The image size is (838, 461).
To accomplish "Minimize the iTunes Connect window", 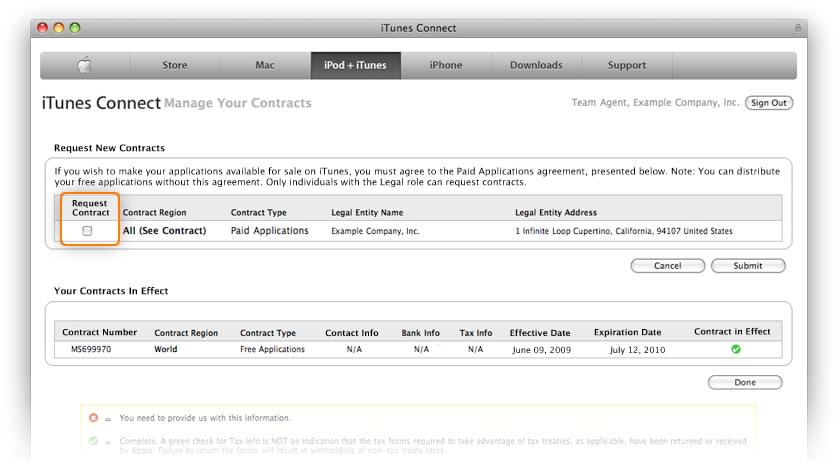I will pyautogui.click(x=59, y=28).
